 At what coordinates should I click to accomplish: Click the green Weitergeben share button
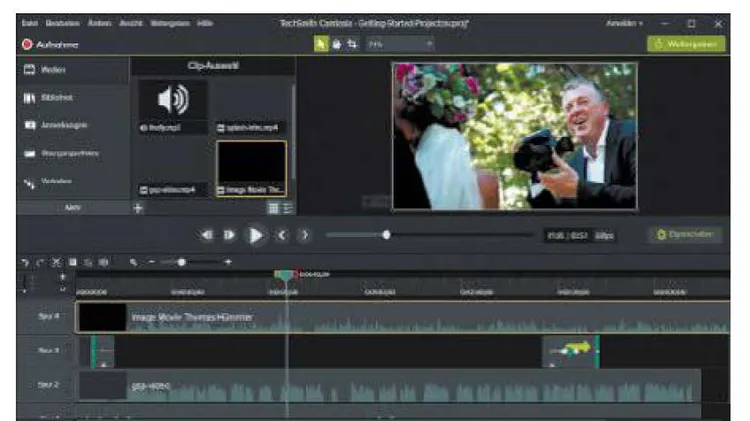point(686,44)
